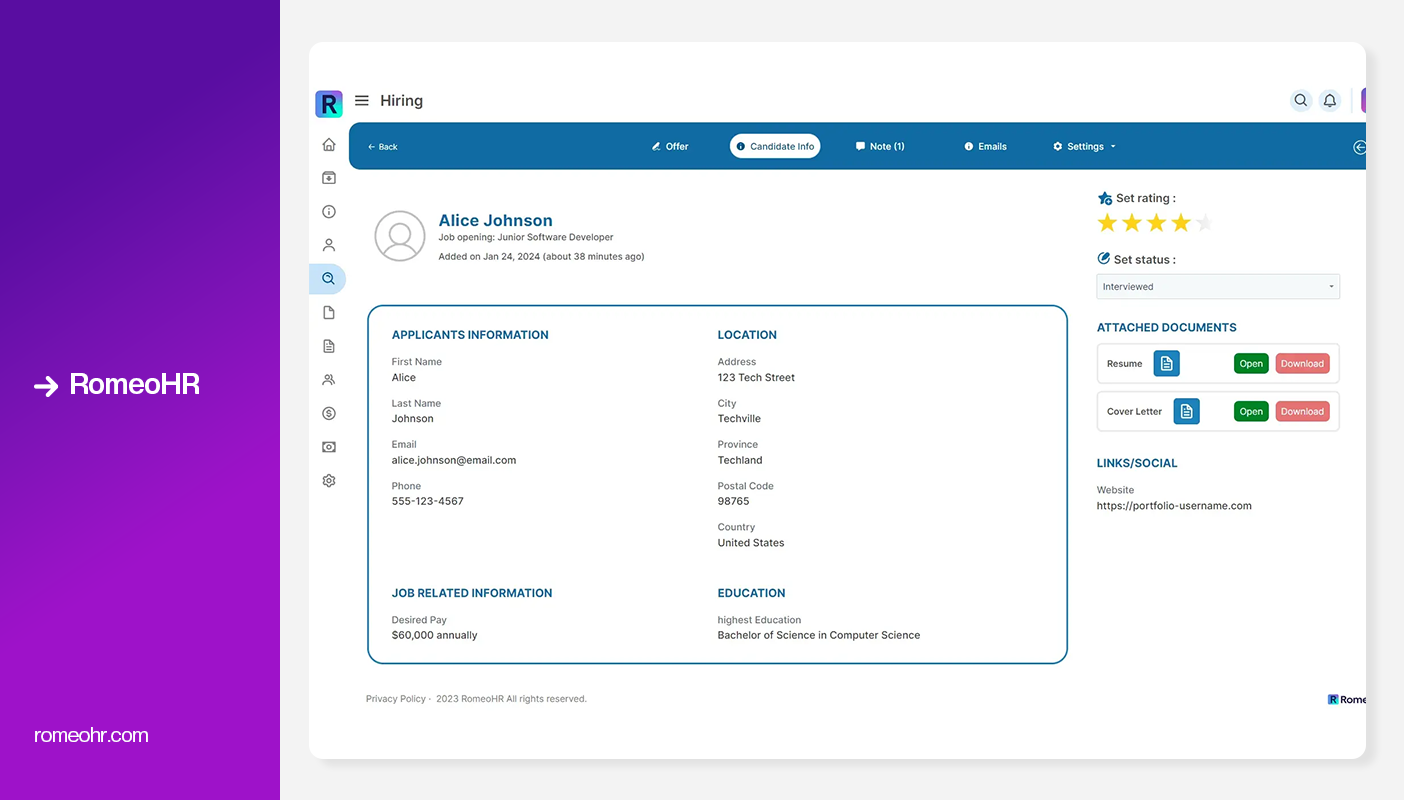Viewport: 1404px width, 800px height.
Task: Click the Resume document icon
Action: coord(1166,364)
